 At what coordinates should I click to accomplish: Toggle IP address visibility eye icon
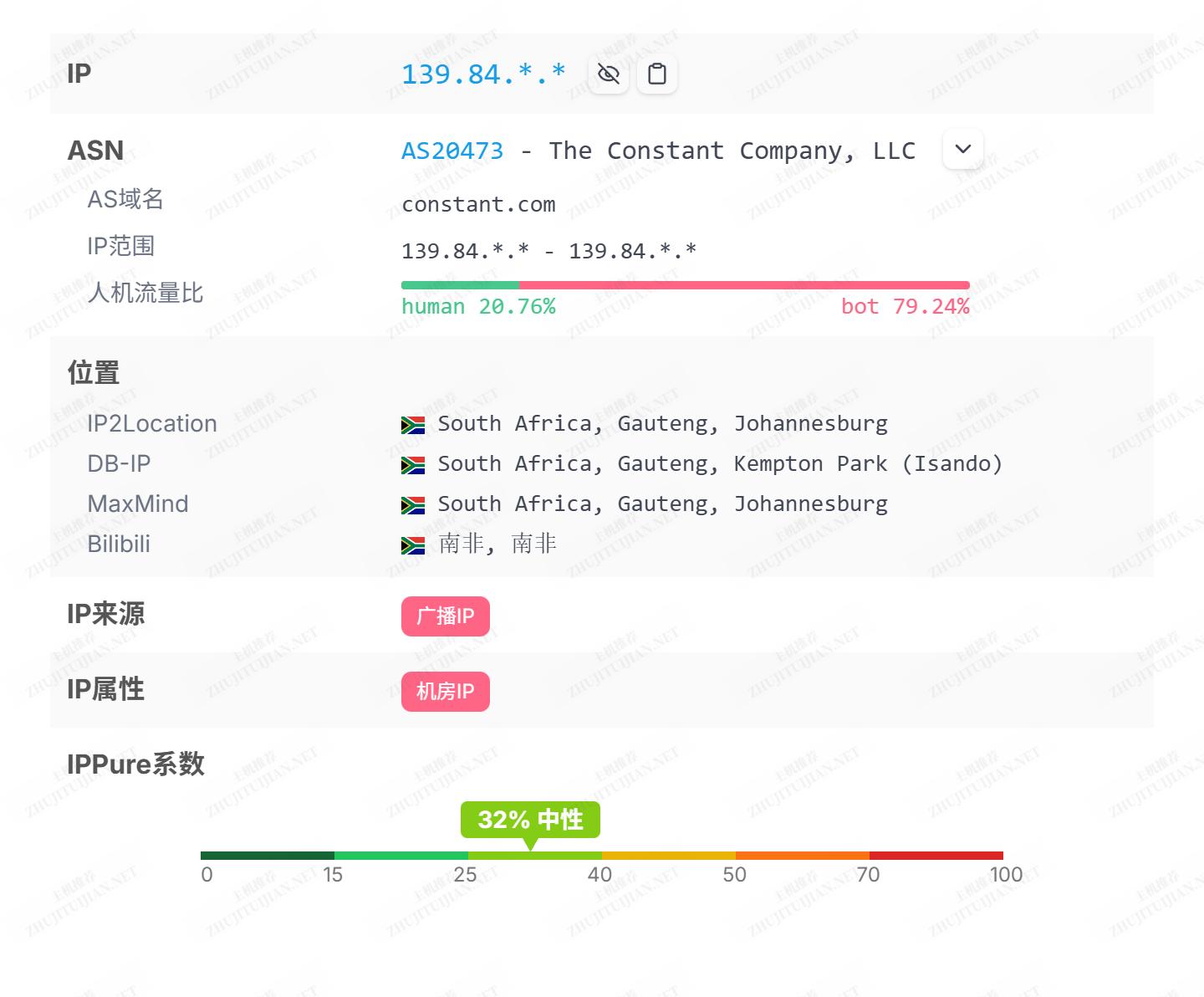pos(608,74)
